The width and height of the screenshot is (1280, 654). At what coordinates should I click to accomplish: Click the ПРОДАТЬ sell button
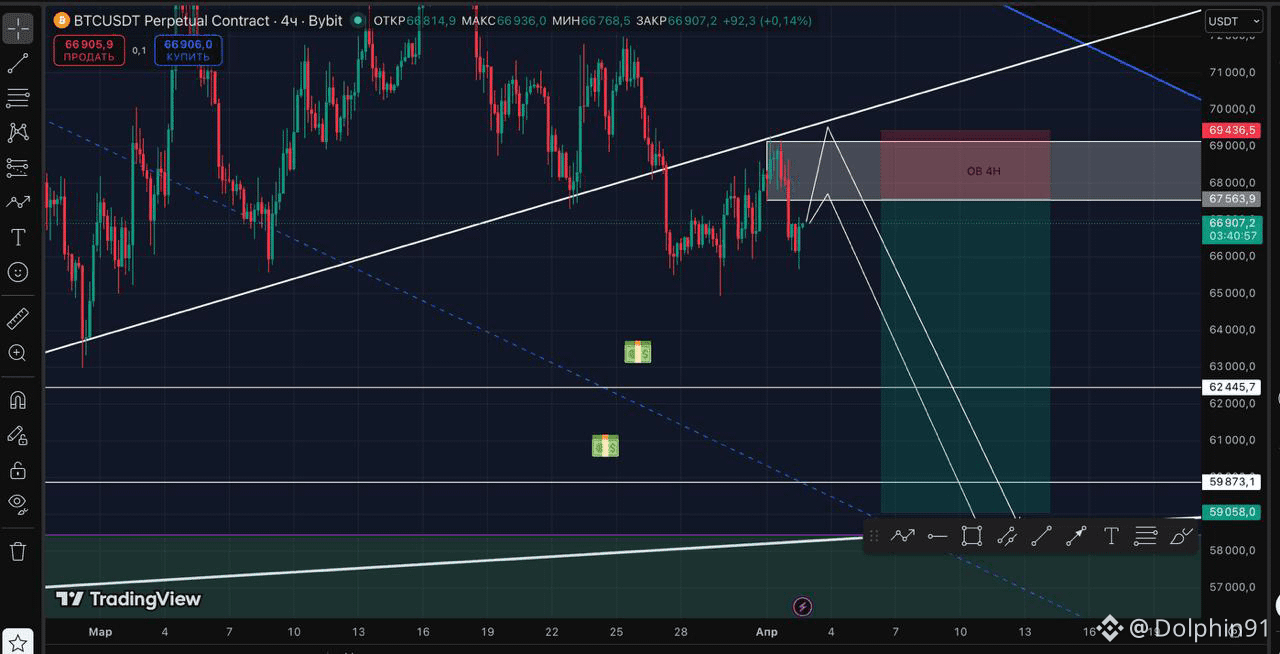89,51
